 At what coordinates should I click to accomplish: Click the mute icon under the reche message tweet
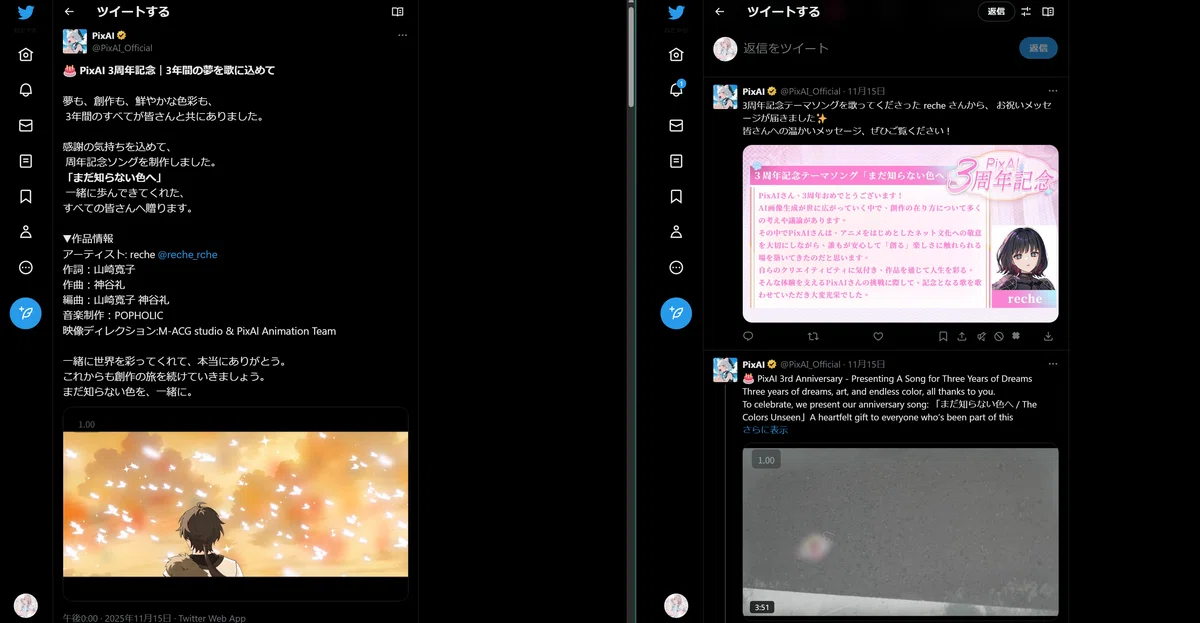tap(980, 337)
